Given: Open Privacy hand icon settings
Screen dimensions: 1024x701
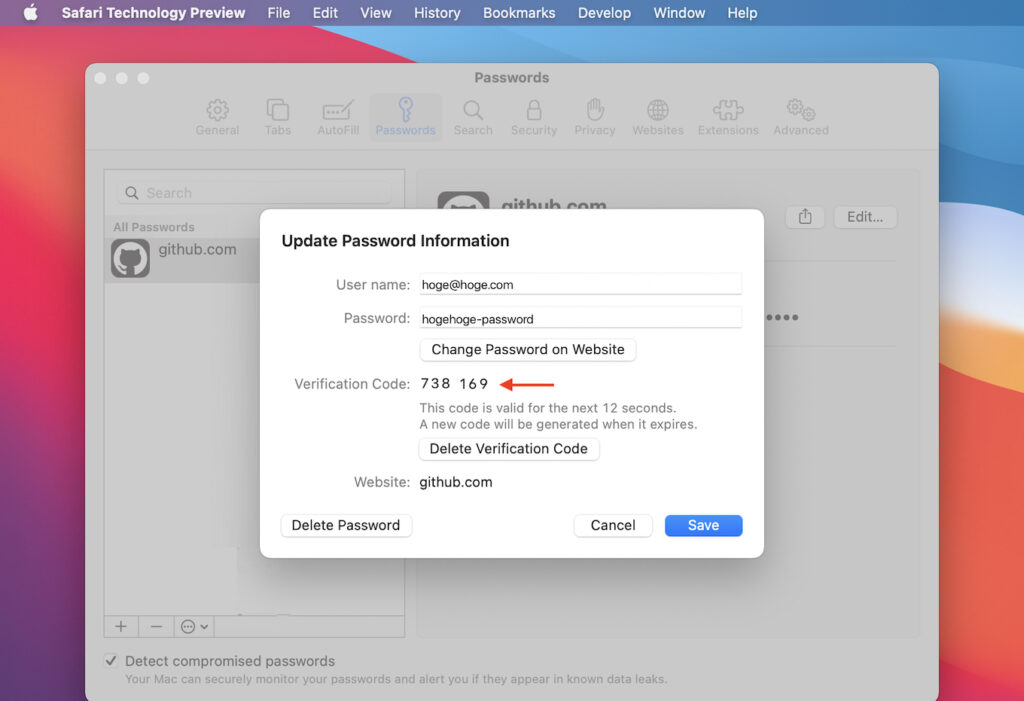Looking at the screenshot, I should tap(595, 117).
